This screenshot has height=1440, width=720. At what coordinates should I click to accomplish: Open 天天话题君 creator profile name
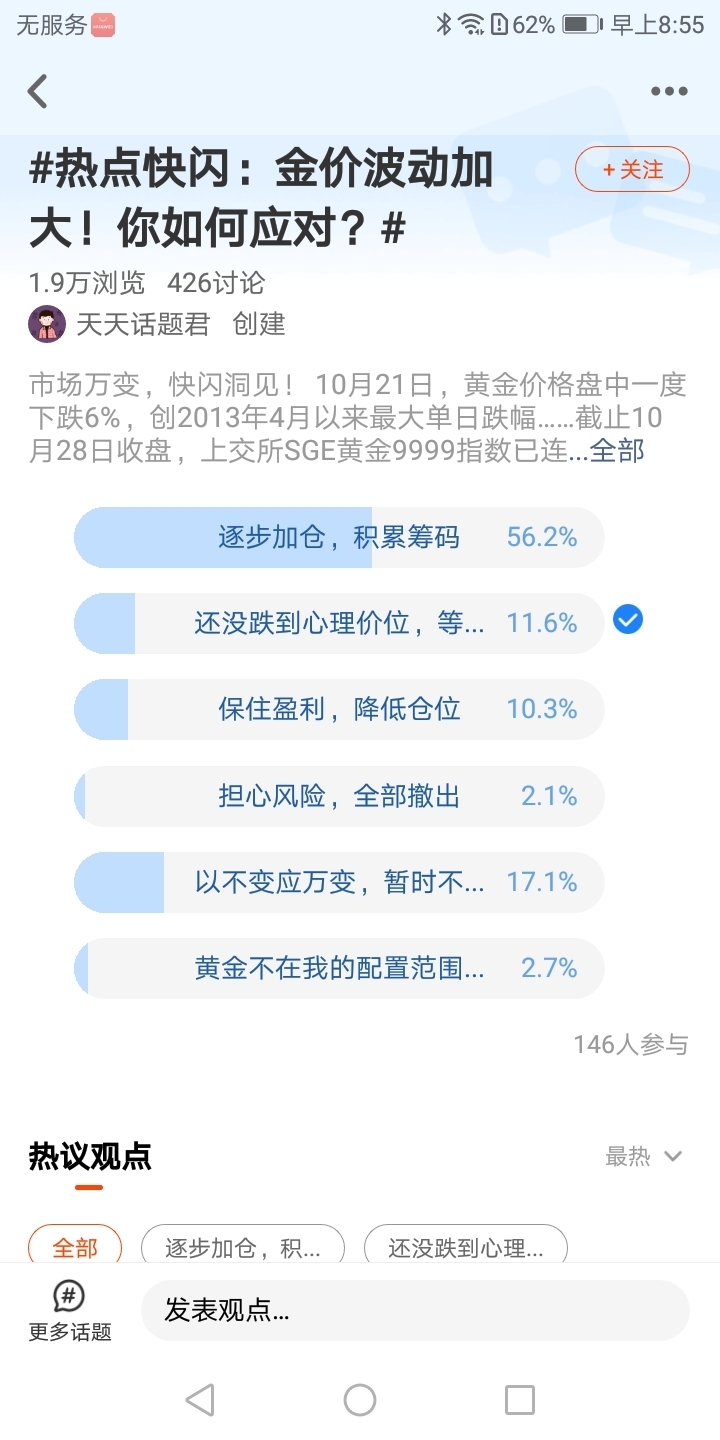(x=143, y=324)
